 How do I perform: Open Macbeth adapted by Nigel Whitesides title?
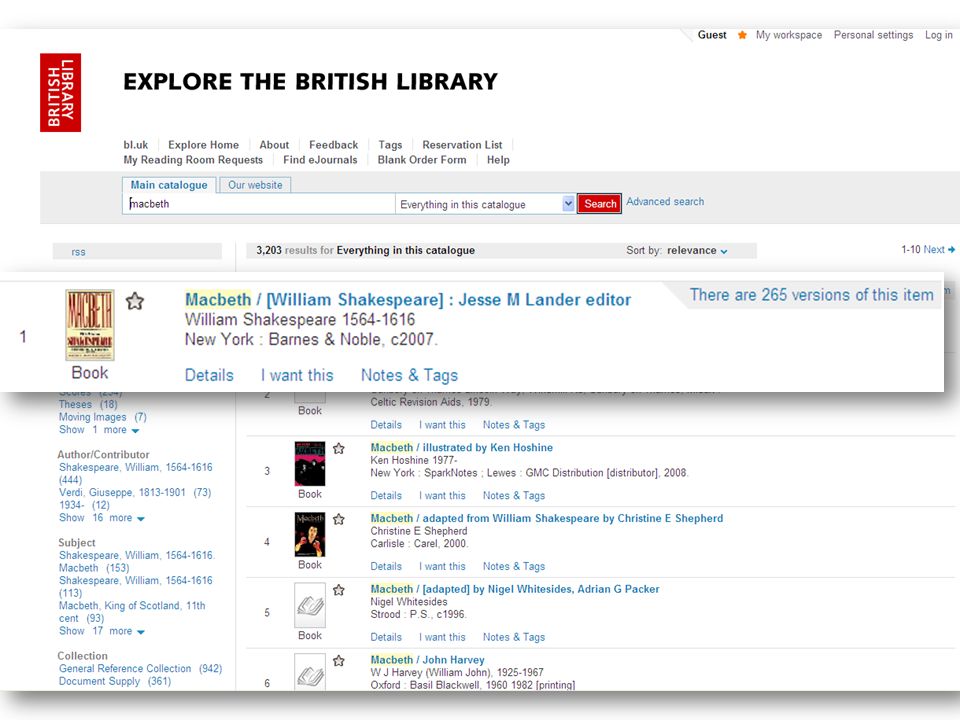coord(515,589)
